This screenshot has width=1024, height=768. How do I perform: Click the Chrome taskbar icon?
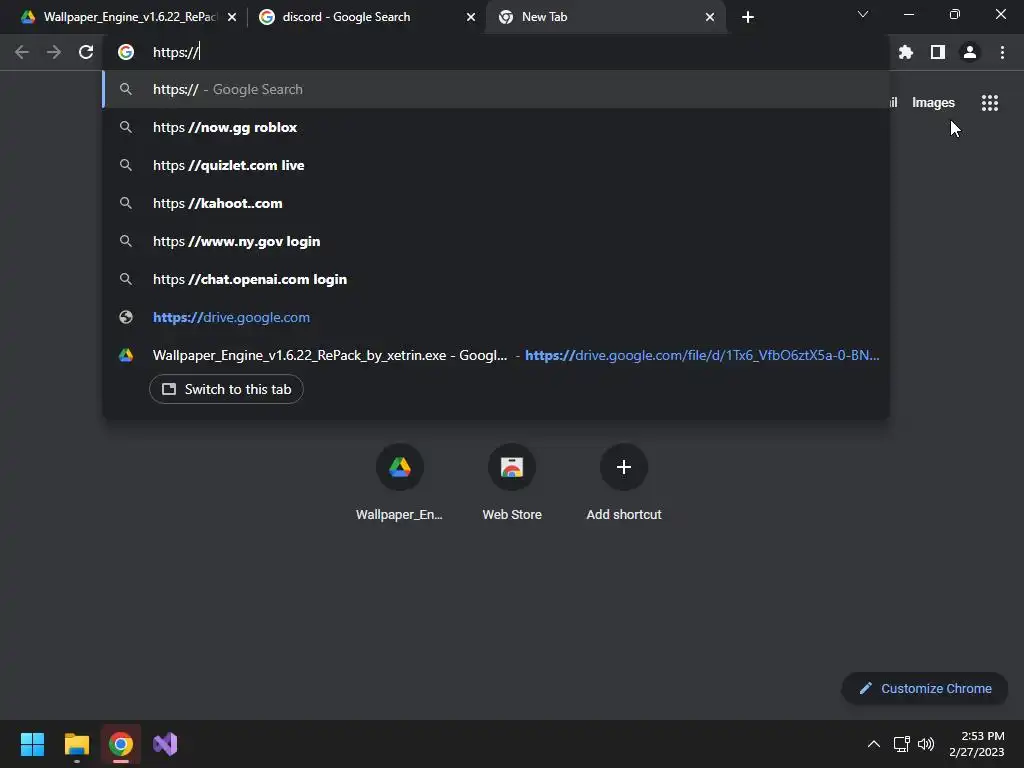coord(121,744)
